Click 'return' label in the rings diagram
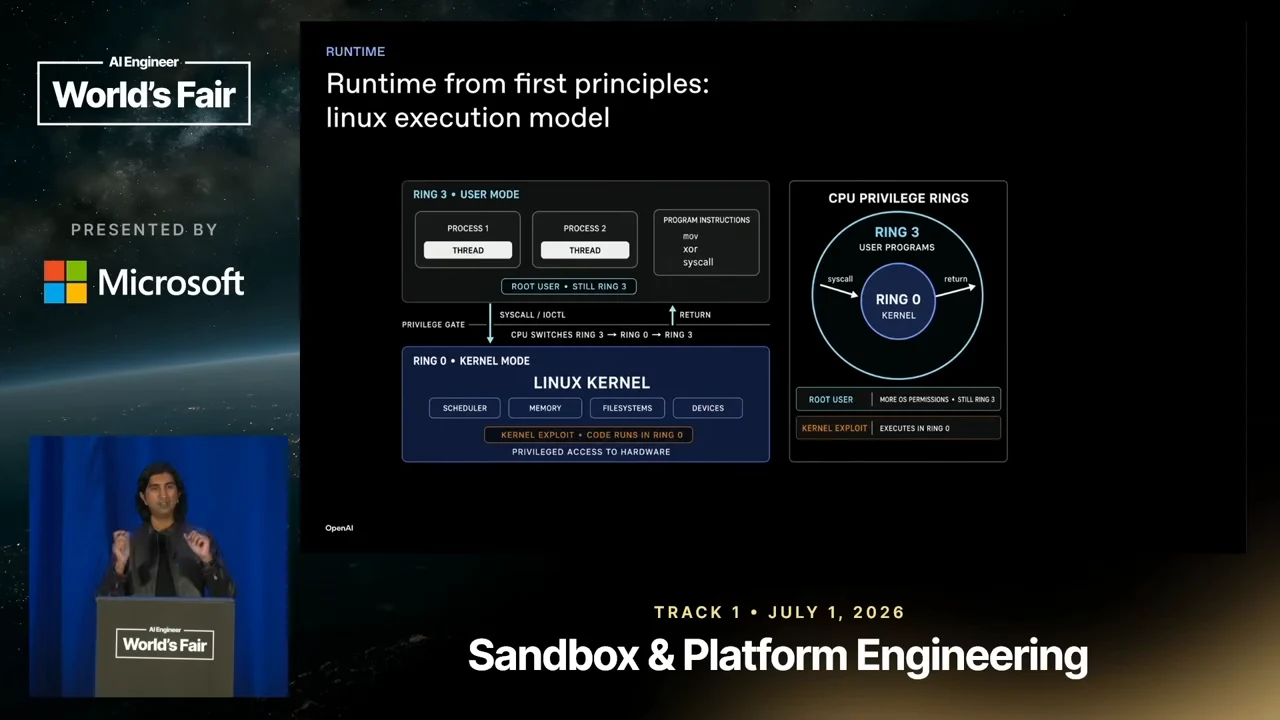The width and height of the screenshot is (1280, 720). pos(955,279)
